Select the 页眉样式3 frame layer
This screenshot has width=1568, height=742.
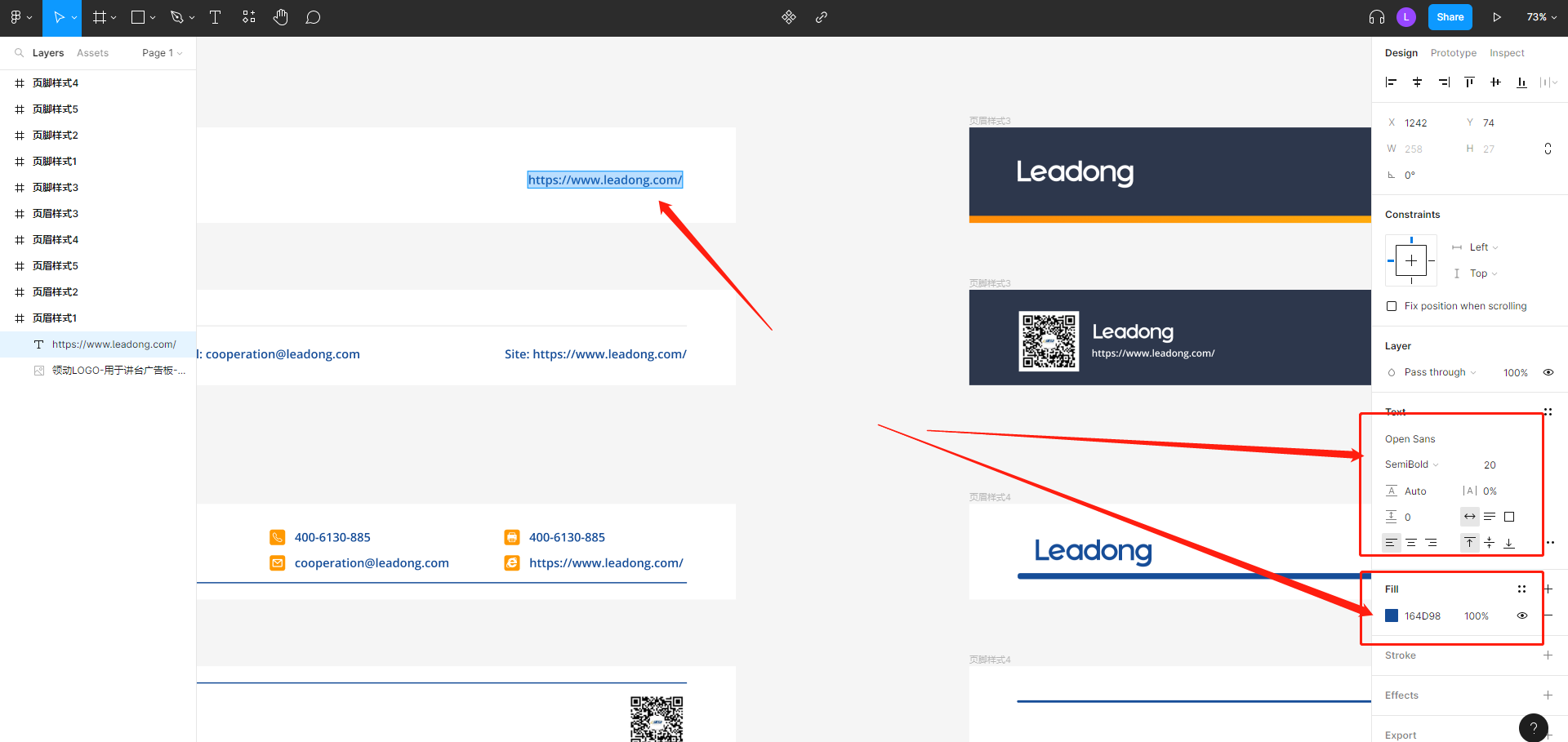[x=56, y=214]
